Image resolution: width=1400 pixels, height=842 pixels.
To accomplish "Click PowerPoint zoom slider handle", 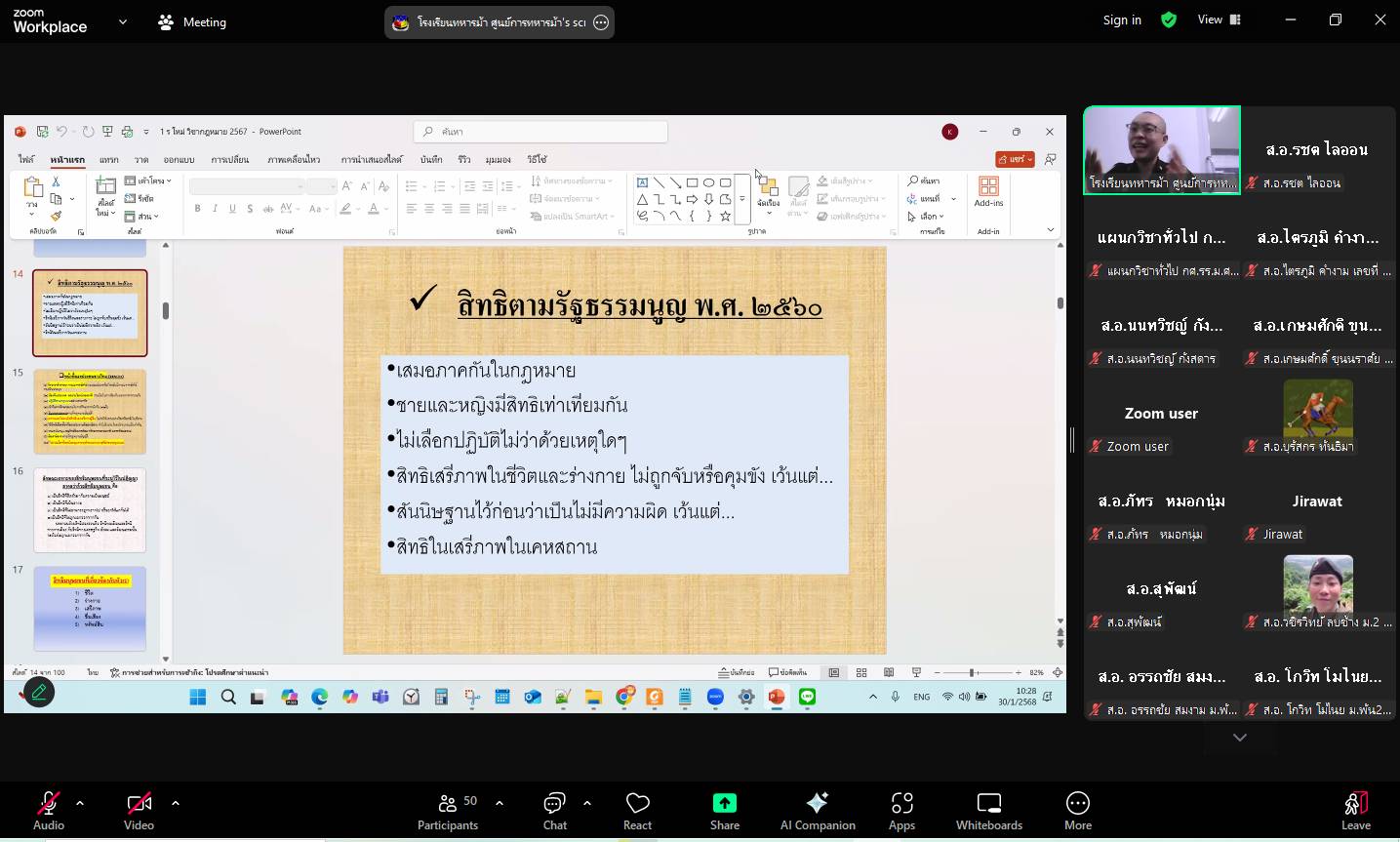I will [972, 672].
